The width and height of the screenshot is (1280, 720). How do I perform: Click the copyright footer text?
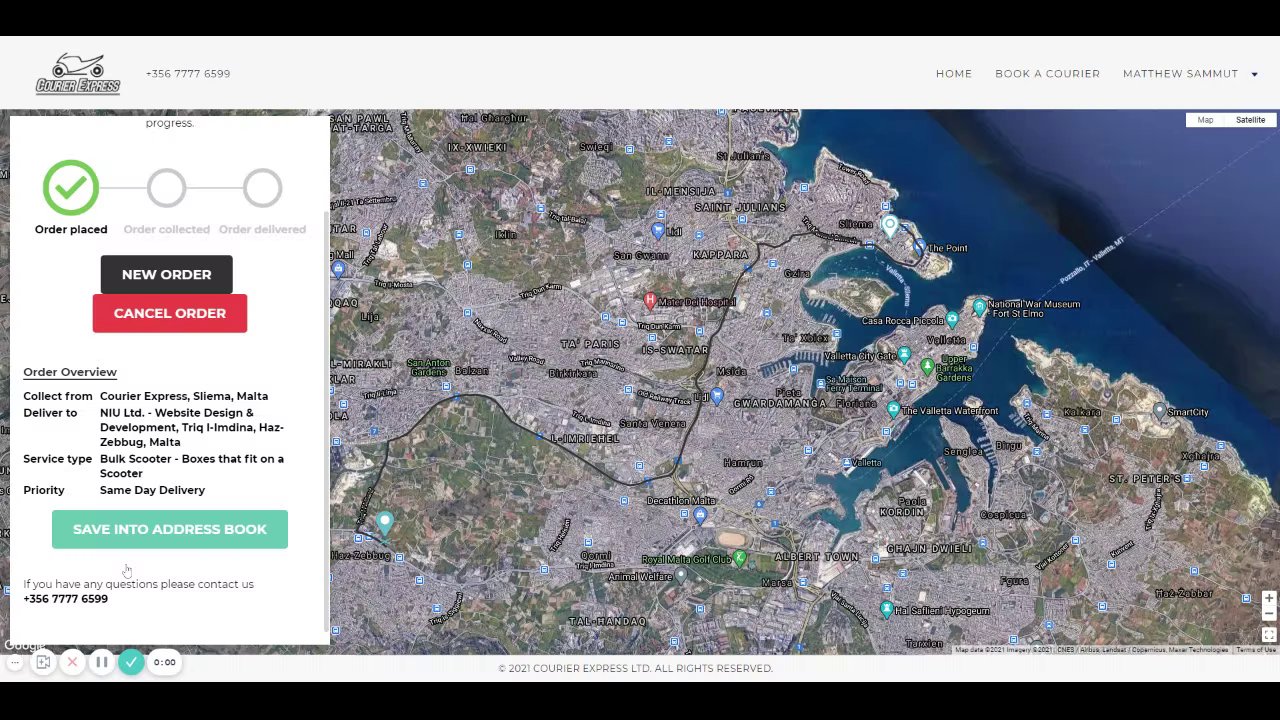click(635, 668)
